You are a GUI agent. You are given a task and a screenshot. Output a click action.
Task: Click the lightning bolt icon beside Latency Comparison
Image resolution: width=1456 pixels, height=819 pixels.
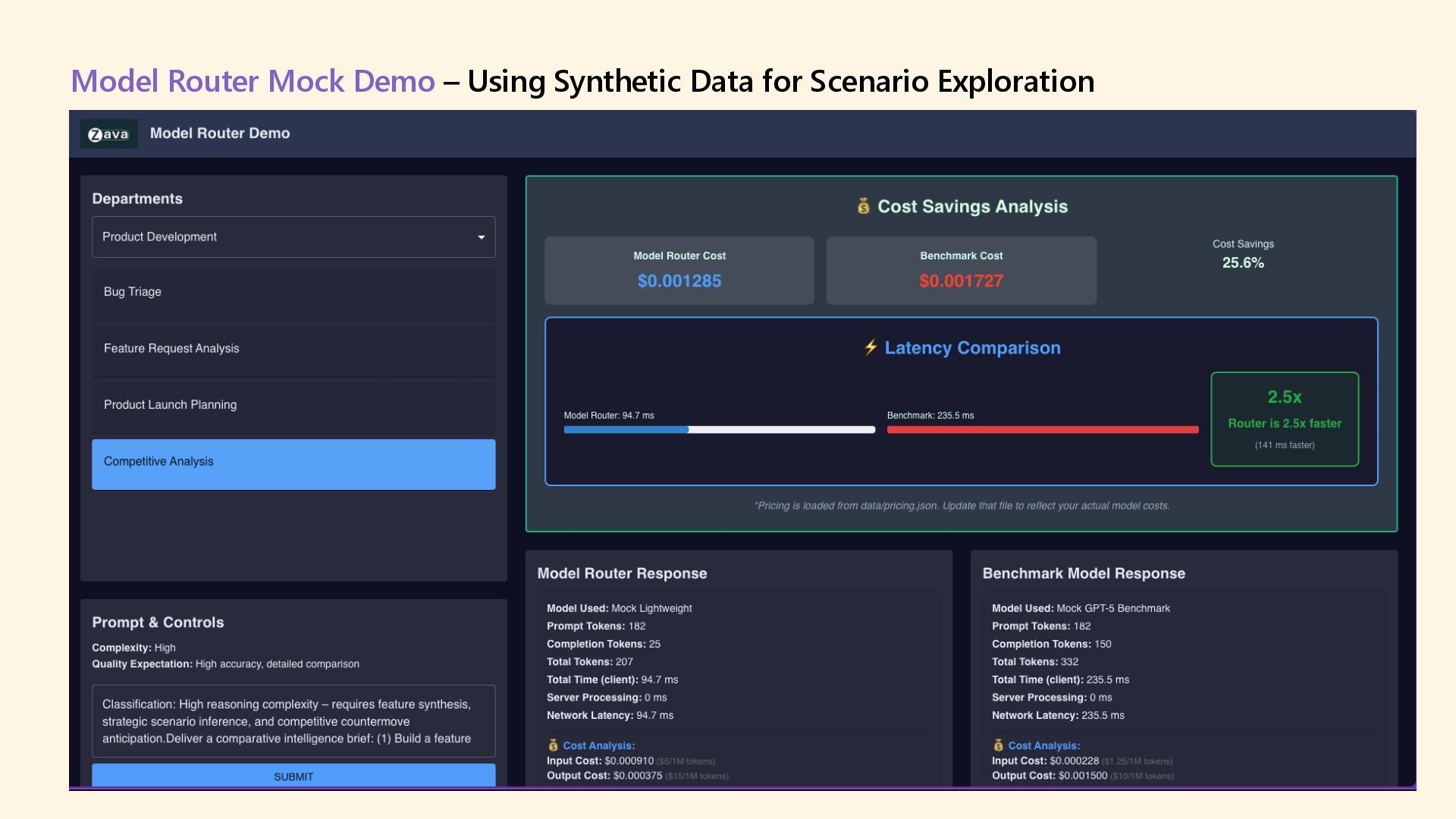coord(871,347)
